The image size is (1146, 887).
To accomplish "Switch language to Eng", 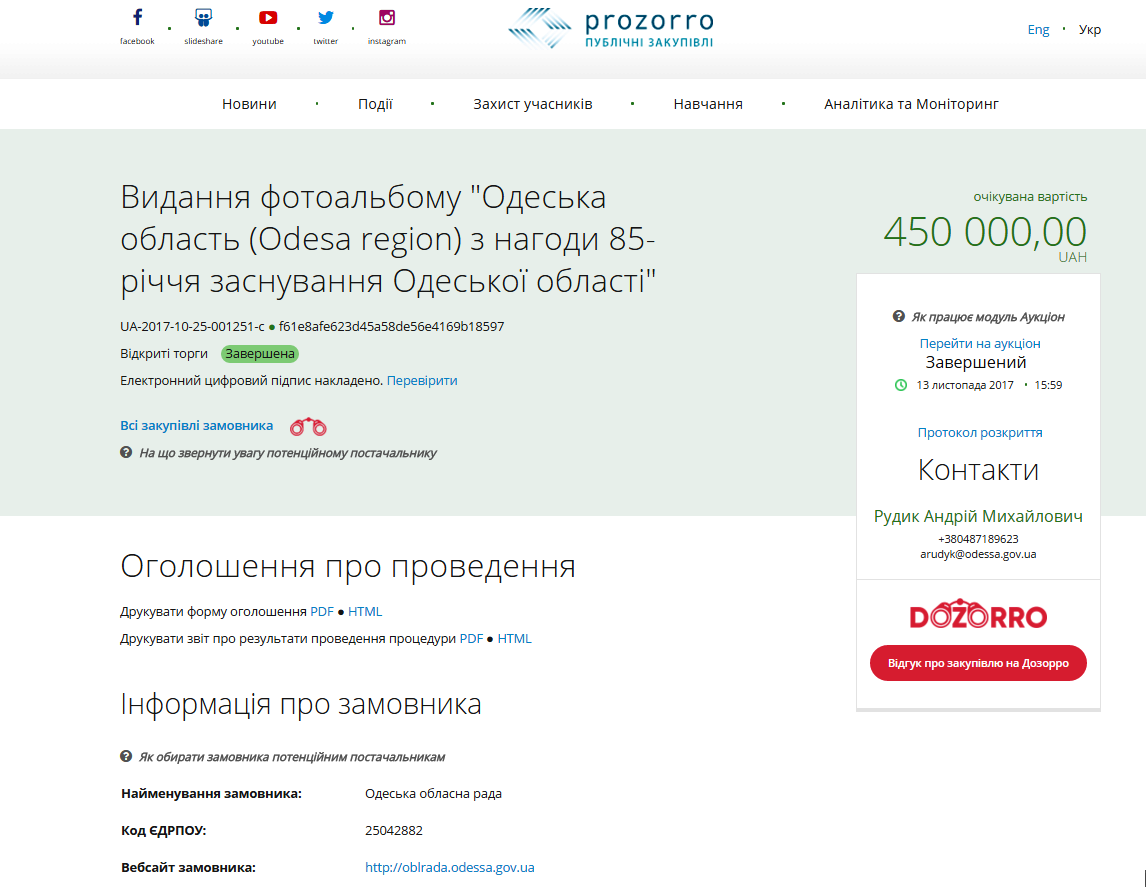I will click(x=1038, y=29).
